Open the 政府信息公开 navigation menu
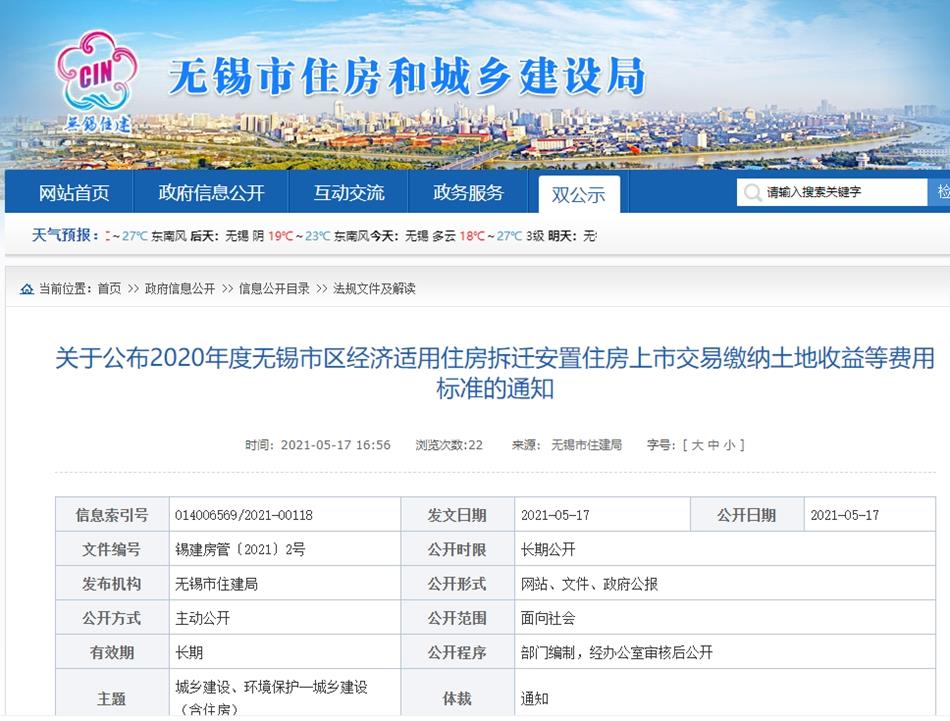The width and height of the screenshot is (950, 721). [x=210, y=193]
